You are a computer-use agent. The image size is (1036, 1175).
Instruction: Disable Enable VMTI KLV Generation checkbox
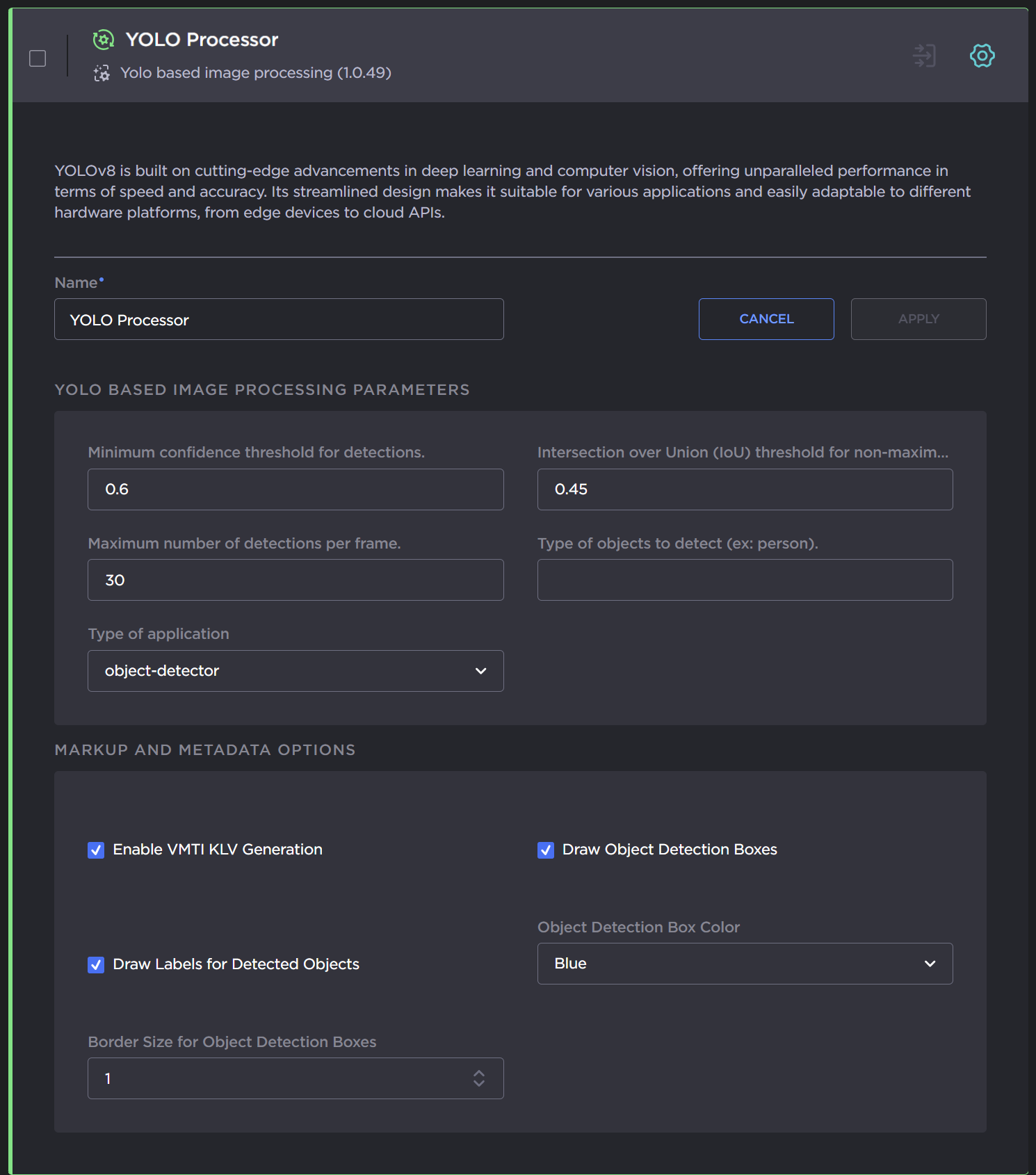96,850
